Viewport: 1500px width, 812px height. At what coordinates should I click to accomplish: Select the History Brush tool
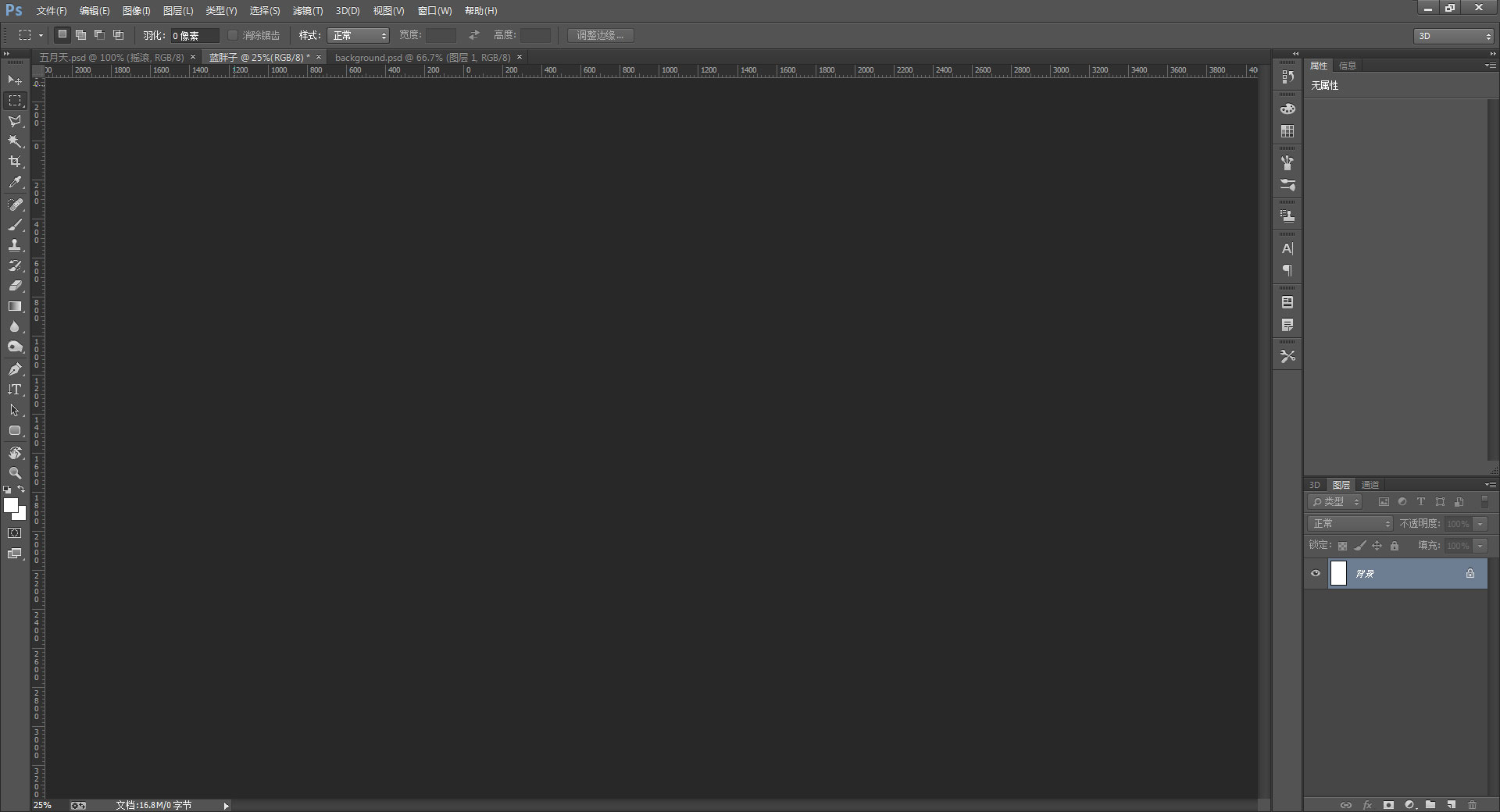tap(15, 265)
